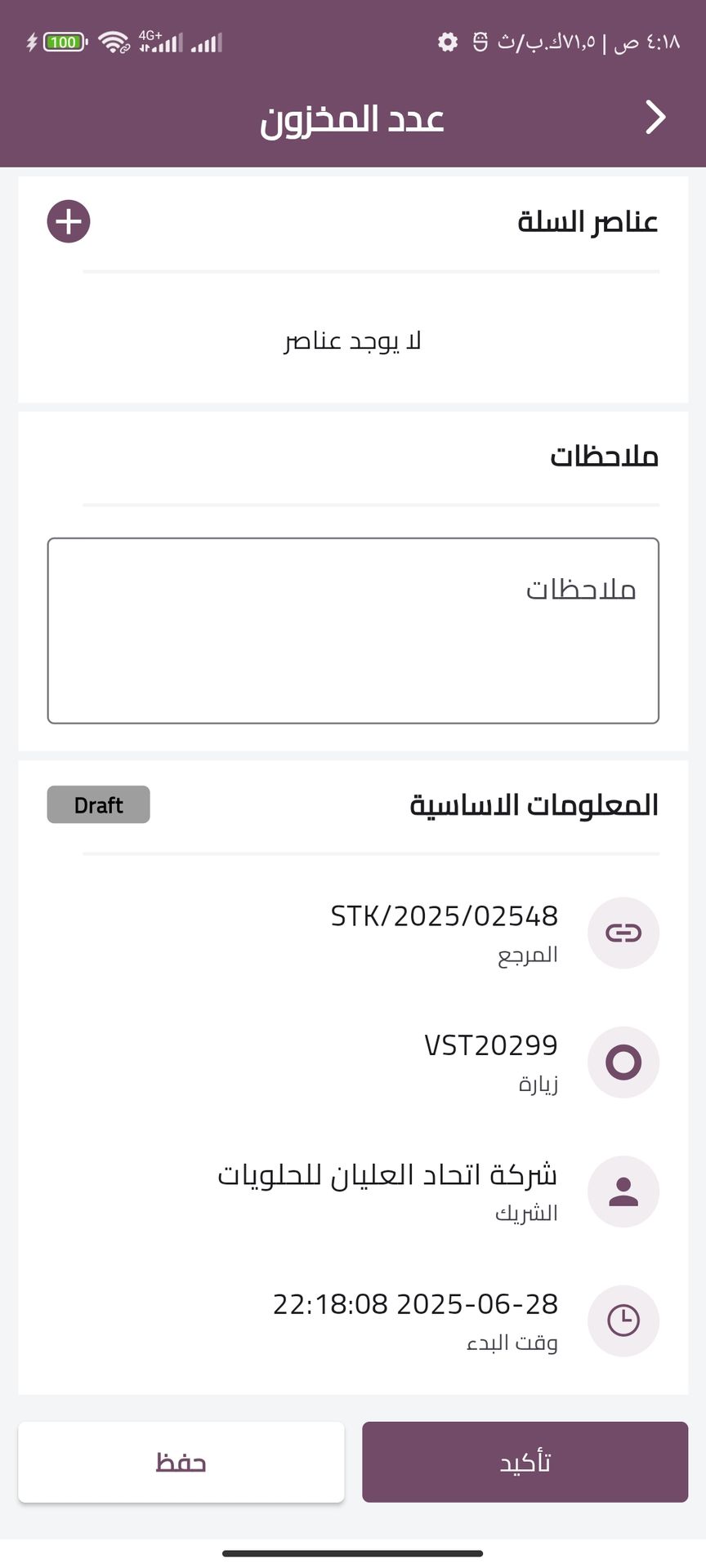Viewport: 706px width, 1568px height.
Task: Tap the عدد المخزون page title
Action: pyautogui.click(x=352, y=119)
